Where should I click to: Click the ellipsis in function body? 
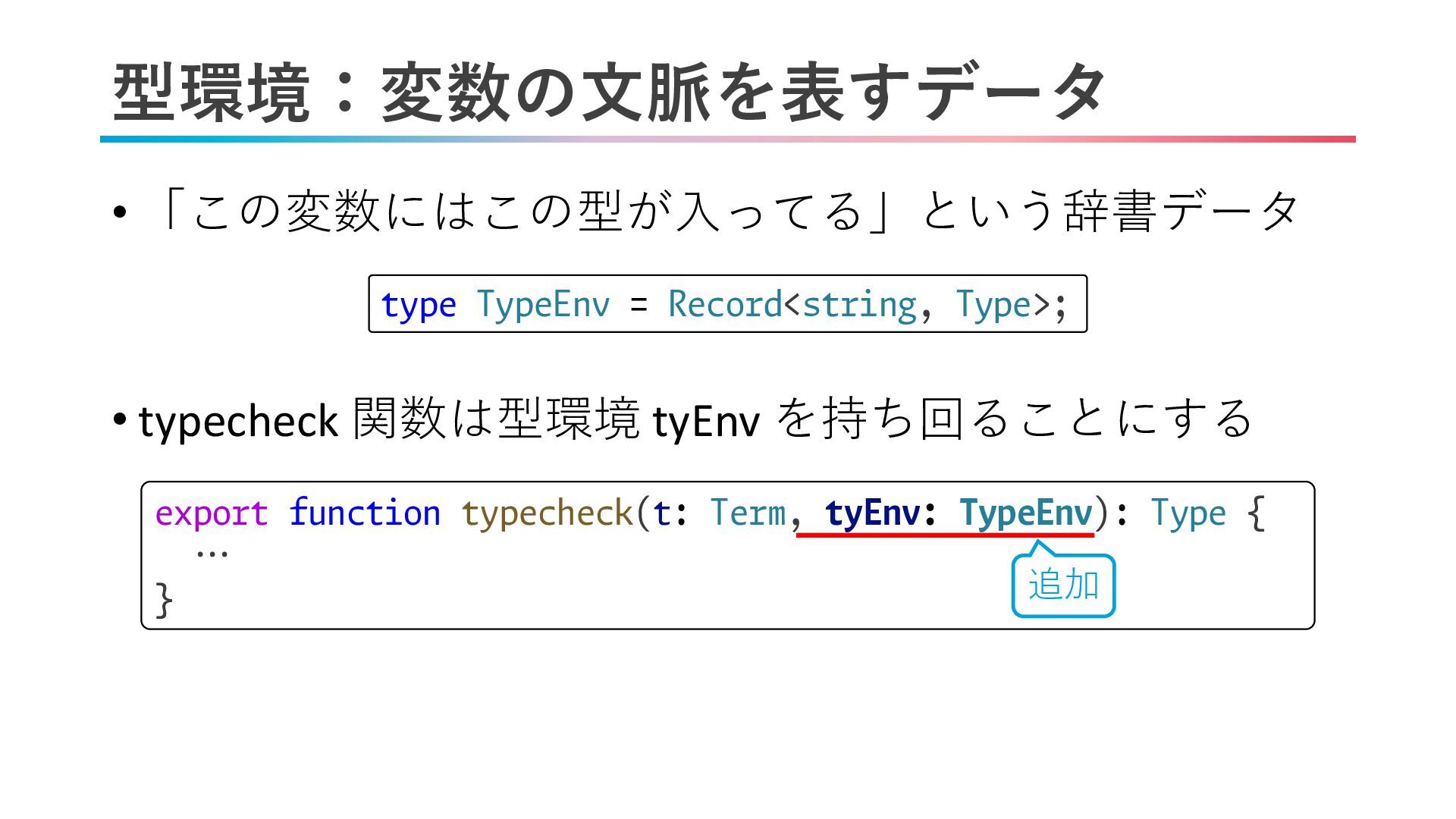pos(212,554)
